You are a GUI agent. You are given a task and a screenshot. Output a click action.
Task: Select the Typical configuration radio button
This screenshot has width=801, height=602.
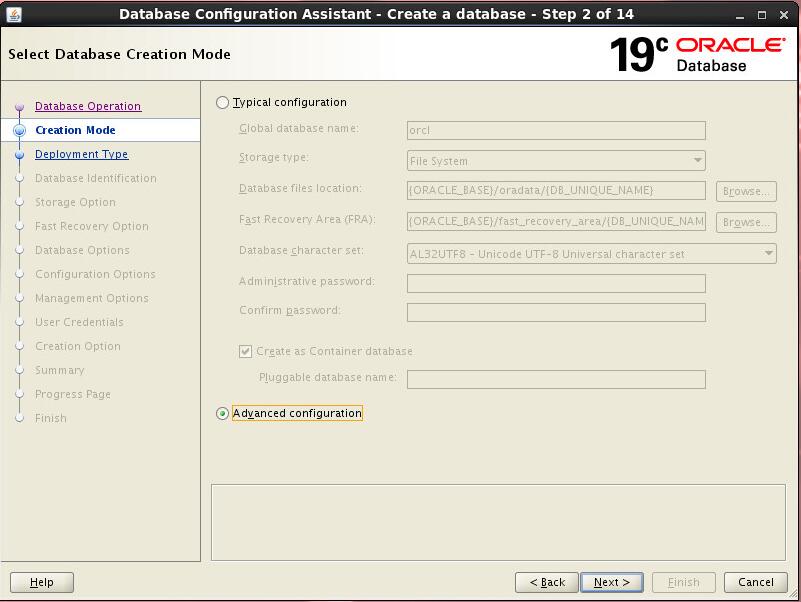pyautogui.click(x=222, y=102)
